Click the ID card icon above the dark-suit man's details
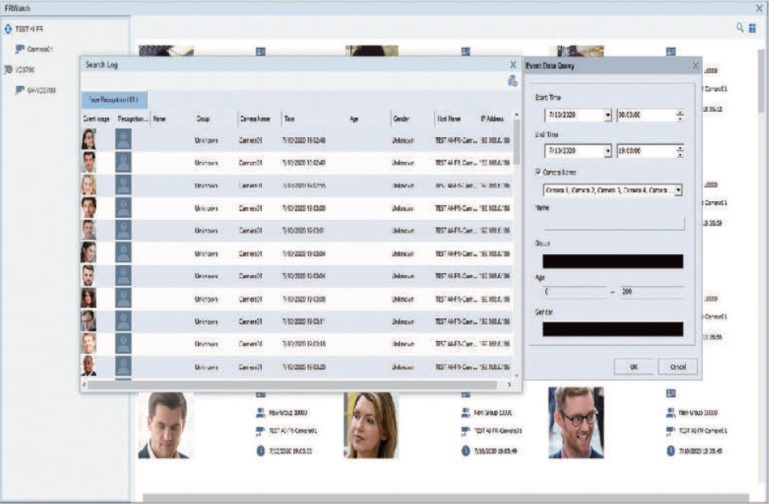Image resolution: width=769 pixels, height=504 pixels. 260,394
